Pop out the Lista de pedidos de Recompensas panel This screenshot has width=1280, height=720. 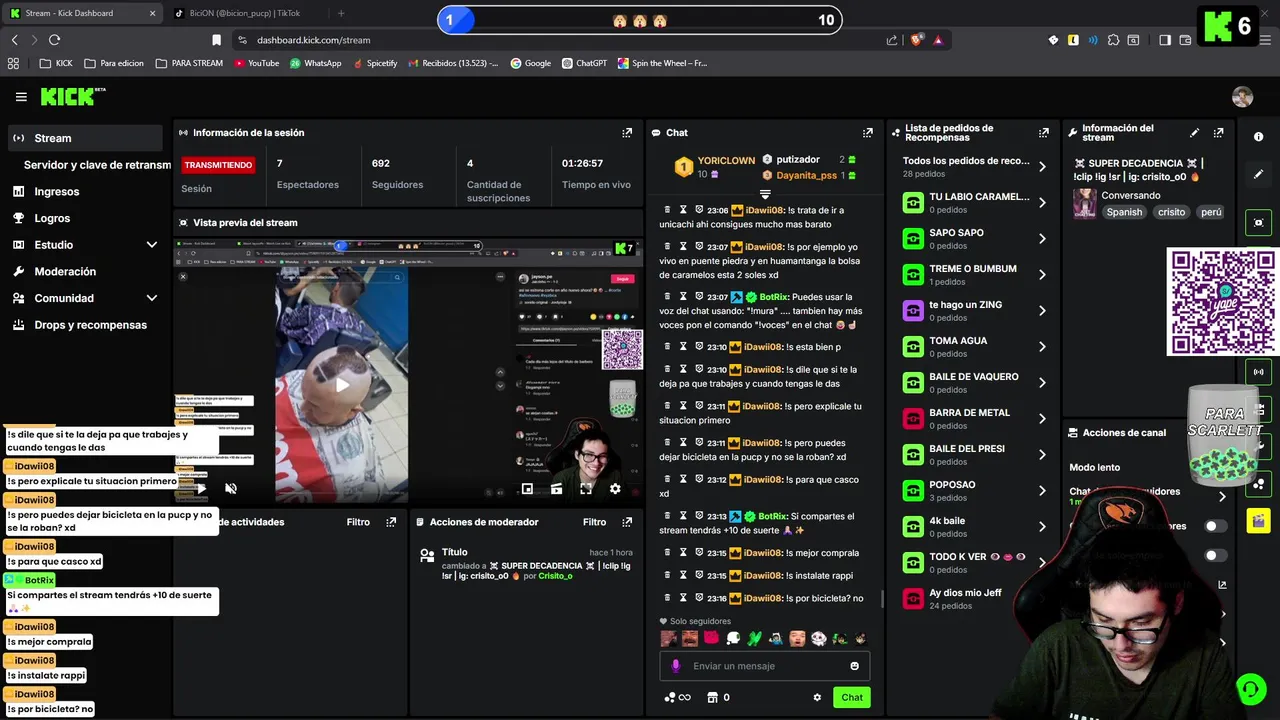1044,132
